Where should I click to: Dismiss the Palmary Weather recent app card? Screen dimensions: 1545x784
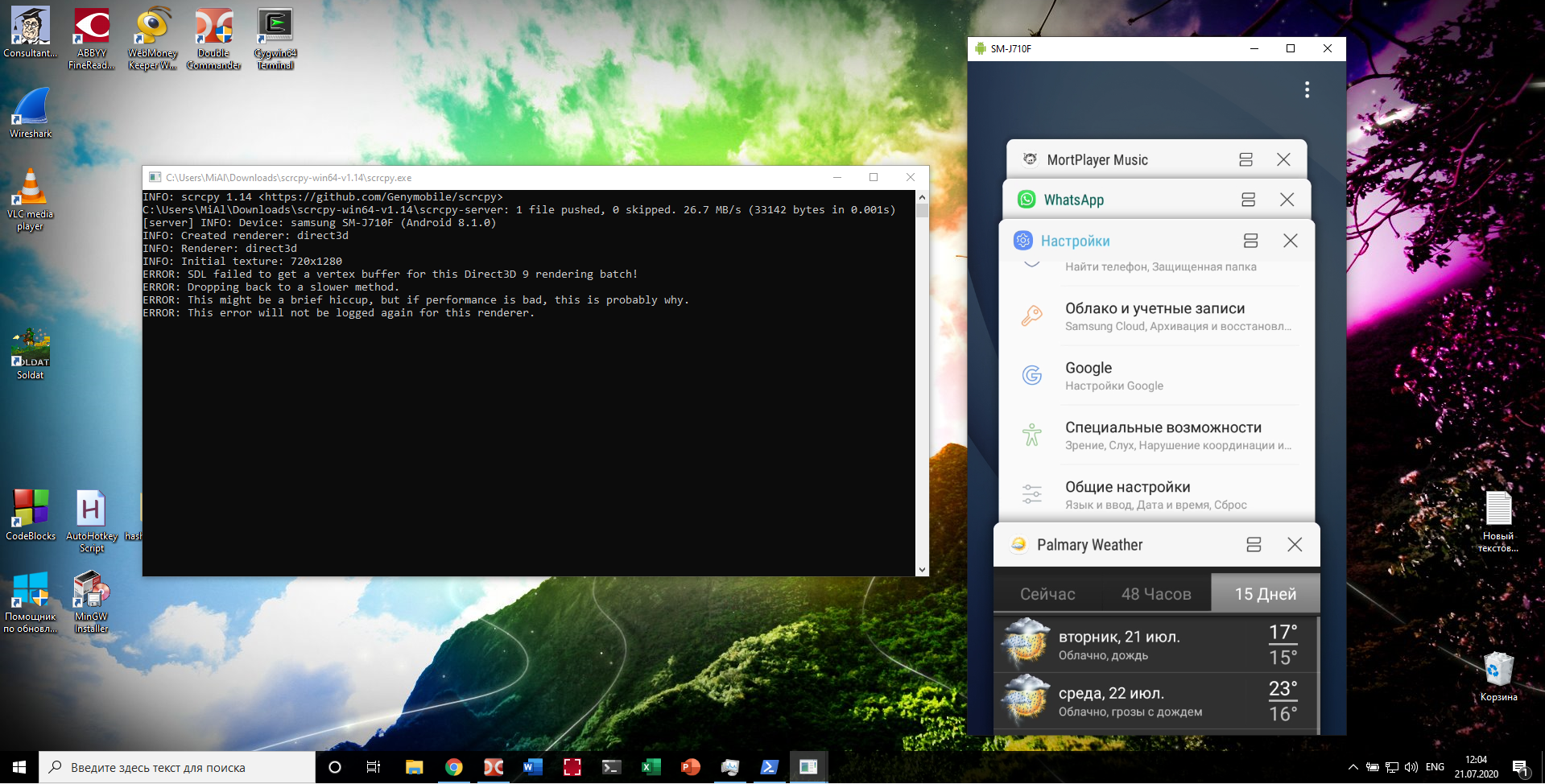pyautogui.click(x=1295, y=545)
